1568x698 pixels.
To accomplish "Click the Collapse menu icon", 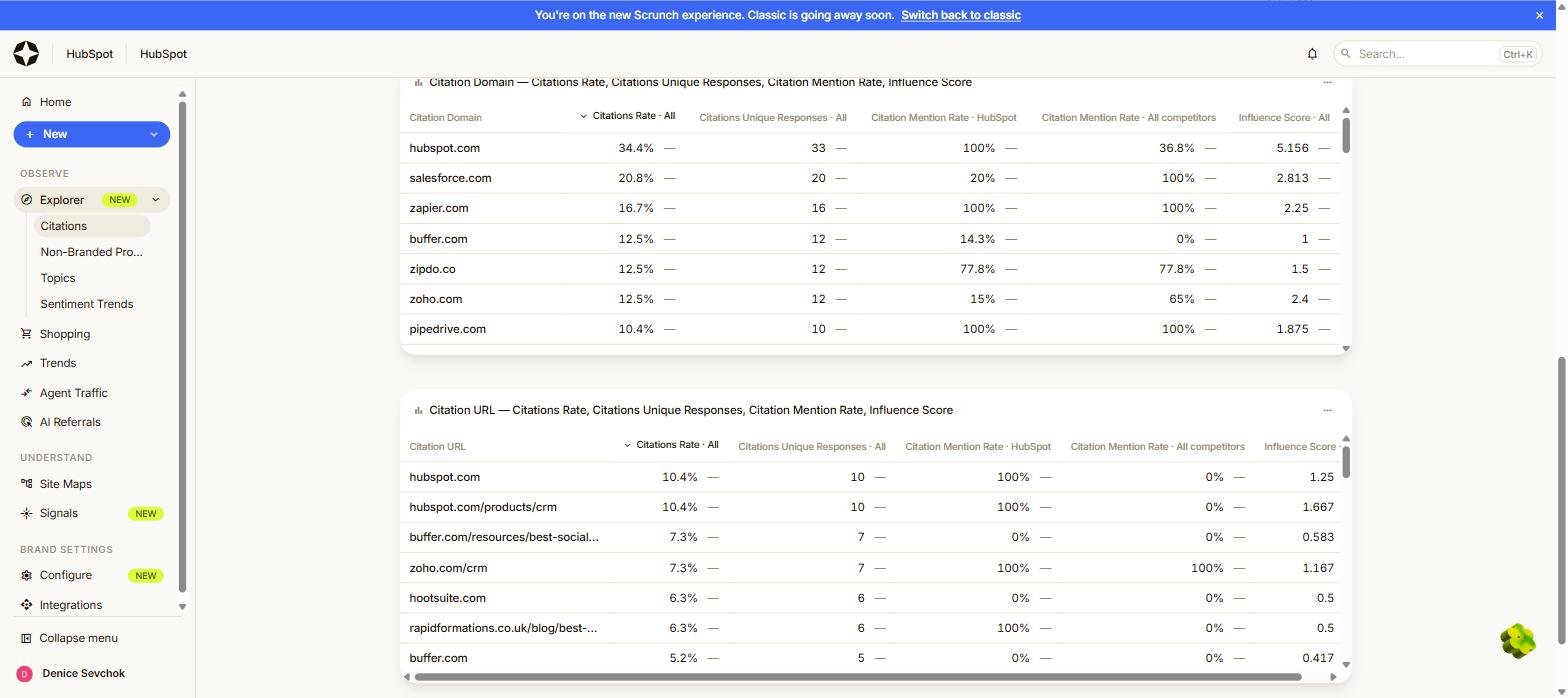I will point(26,638).
